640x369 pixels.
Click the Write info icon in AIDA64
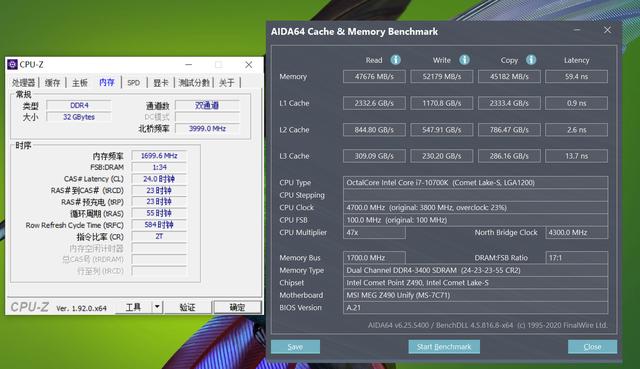tap(464, 60)
